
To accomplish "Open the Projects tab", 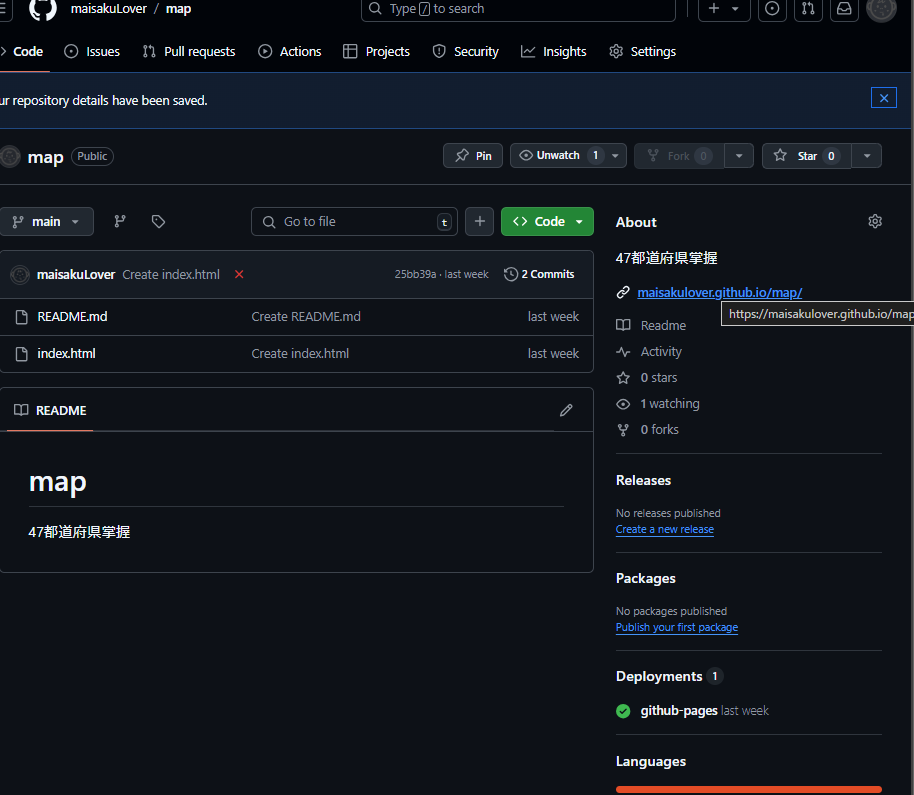I will pos(377,51).
